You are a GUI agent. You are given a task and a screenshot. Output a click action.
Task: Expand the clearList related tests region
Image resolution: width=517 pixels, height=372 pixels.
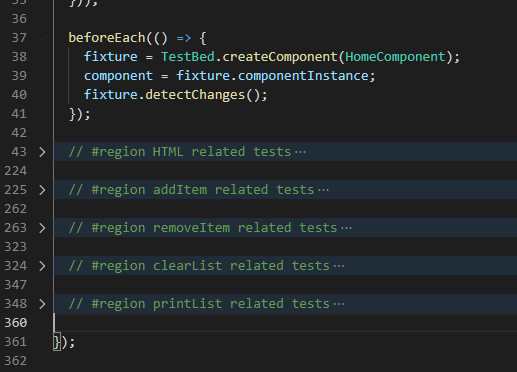(x=42, y=266)
